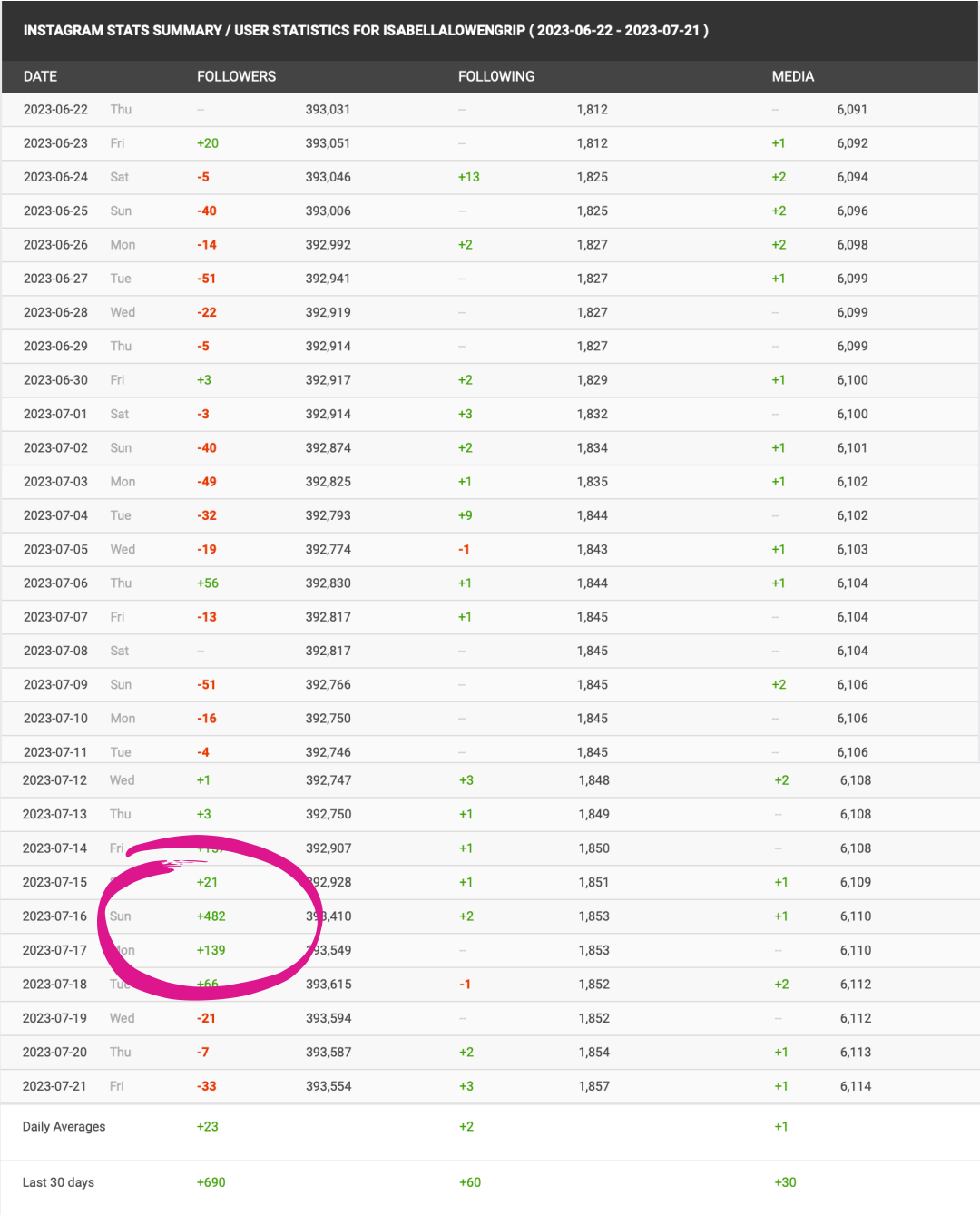The height and width of the screenshot is (1215, 980).
Task: Click the FOLLOWING column header
Action: [496, 76]
